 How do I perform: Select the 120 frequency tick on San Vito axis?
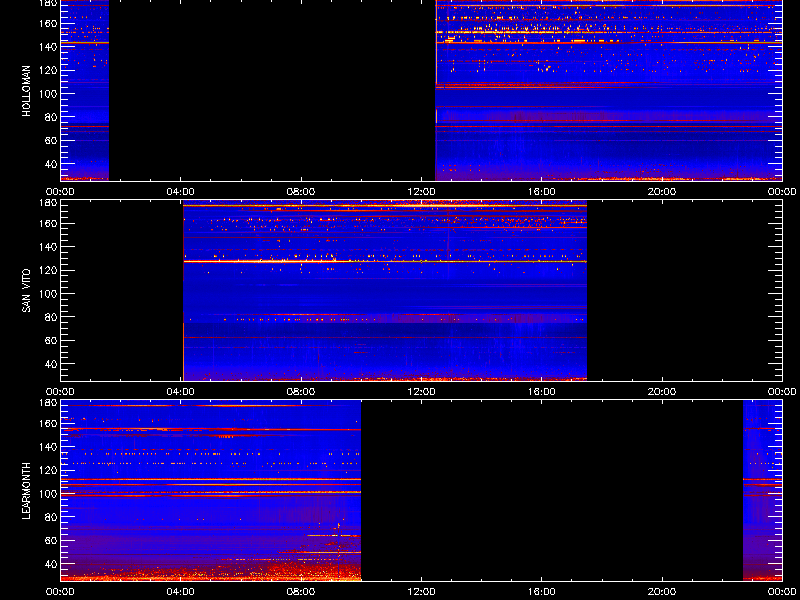49,270
